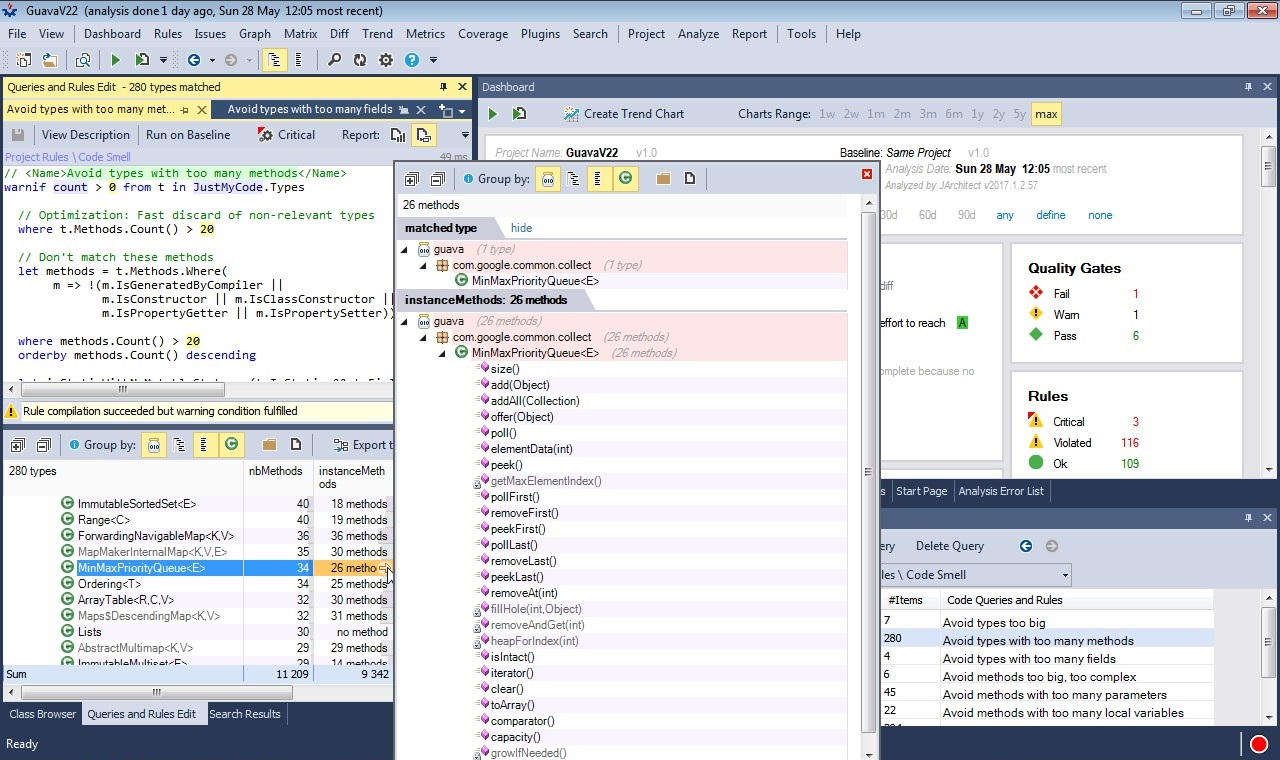This screenshot has height=760, width=1280.
Task: Click the New project toolbar icon
Action: pyautogui.click(x=24, y=60)
